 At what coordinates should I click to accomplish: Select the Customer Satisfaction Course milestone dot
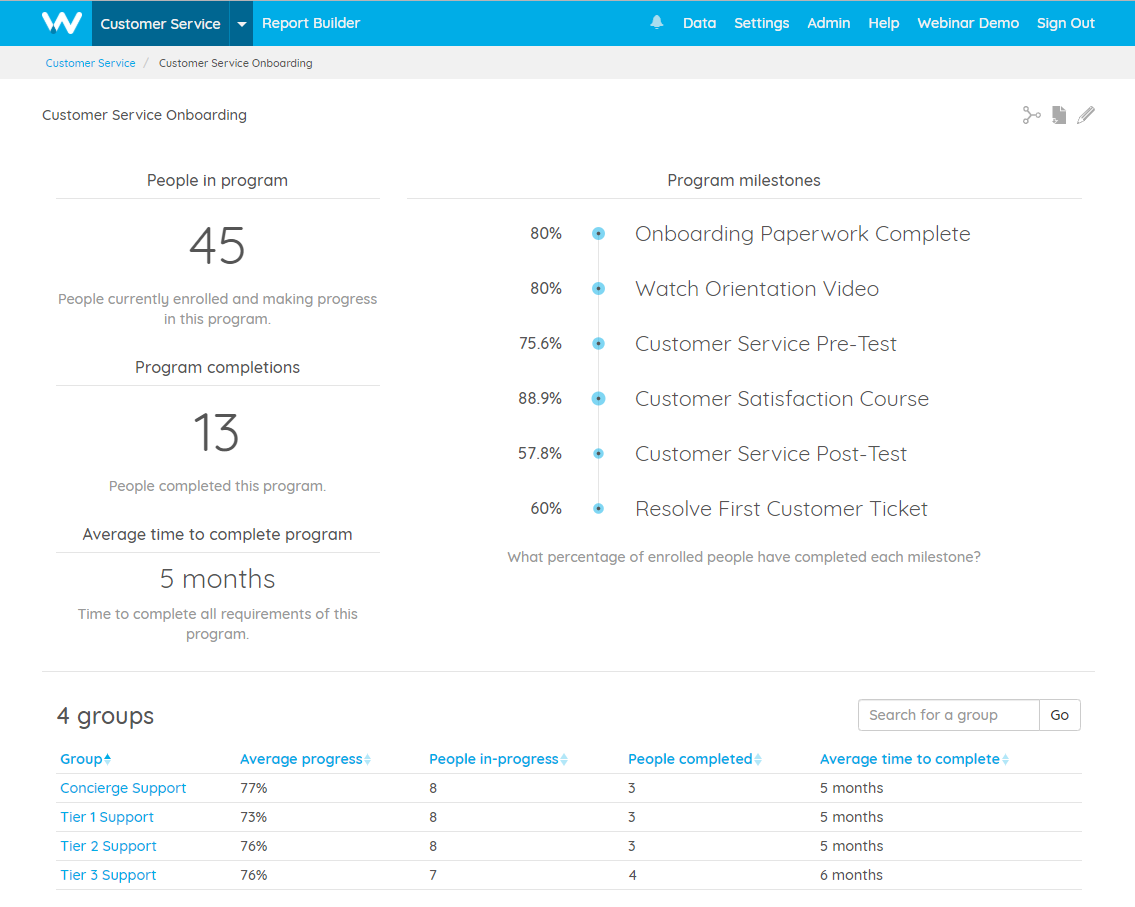point(598,398)
